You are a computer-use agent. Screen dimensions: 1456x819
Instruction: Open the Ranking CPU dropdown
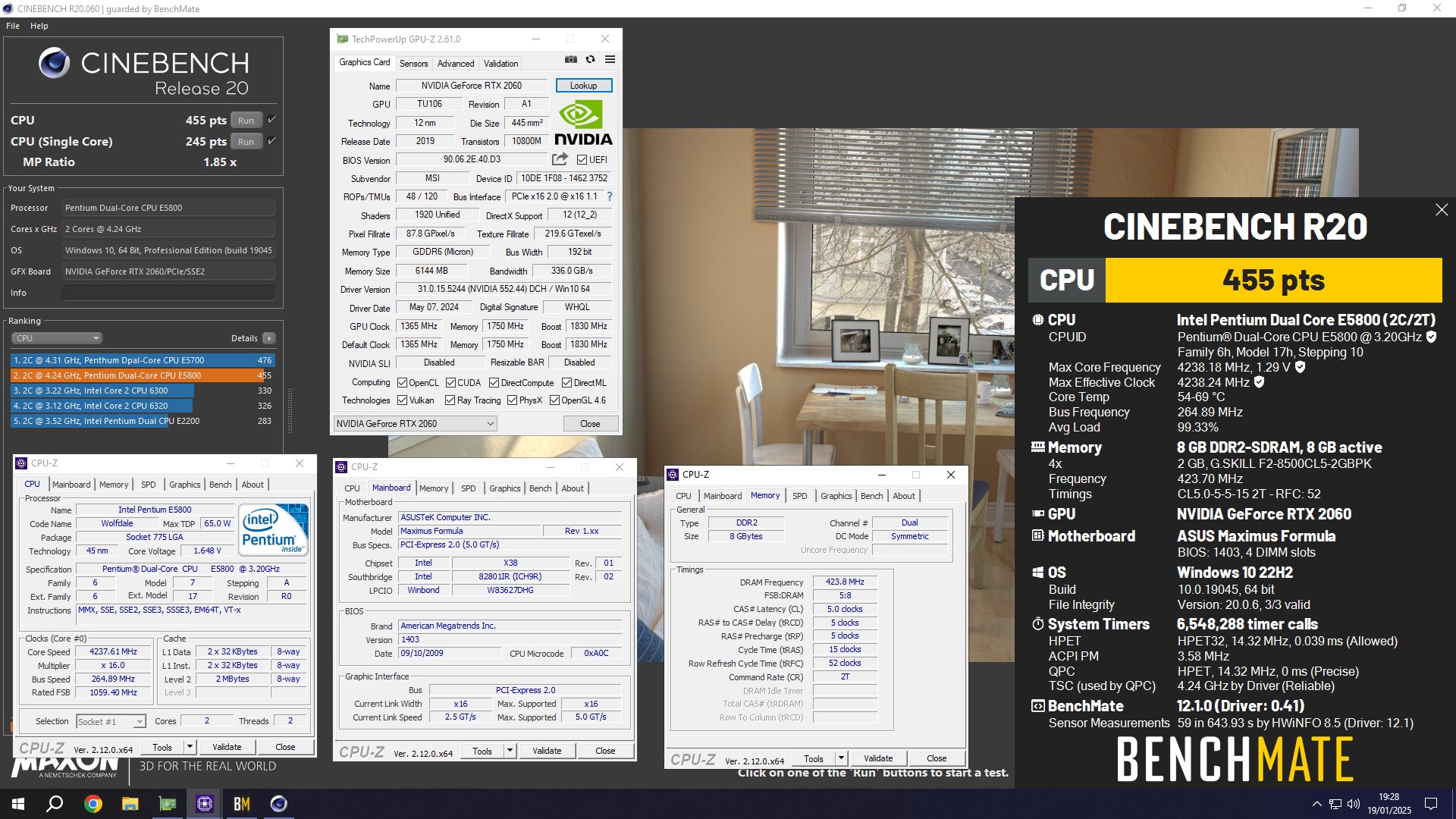click(57, 338)
